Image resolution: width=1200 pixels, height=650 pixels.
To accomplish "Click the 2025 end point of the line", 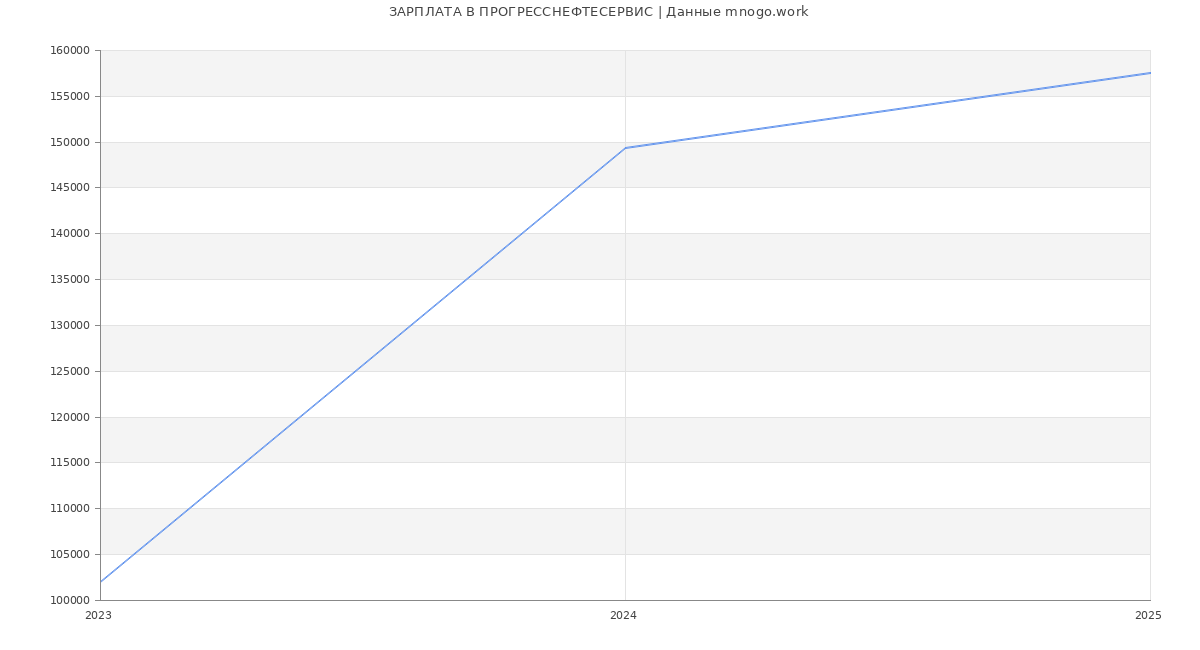I will 1150,73.
